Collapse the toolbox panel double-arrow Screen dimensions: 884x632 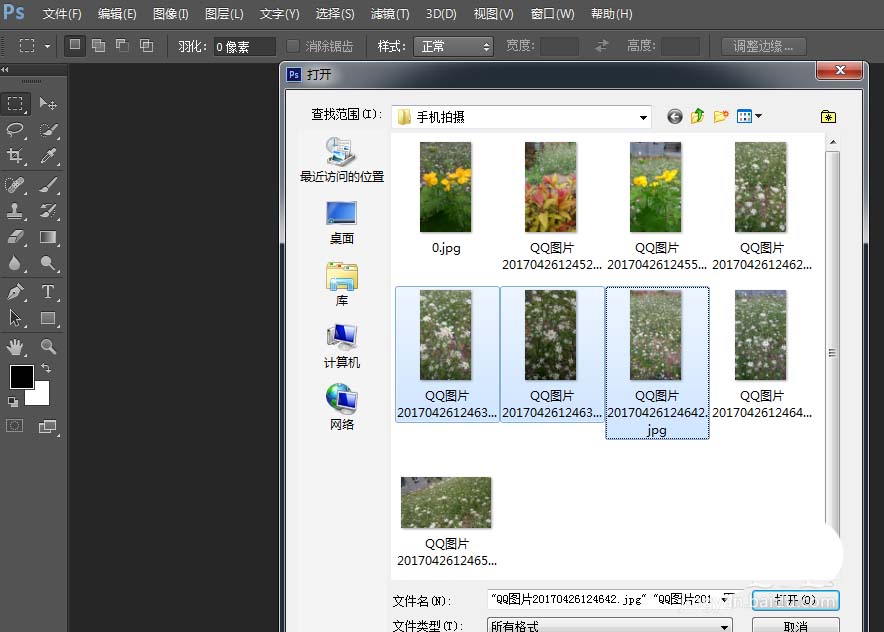pos(5,69)
